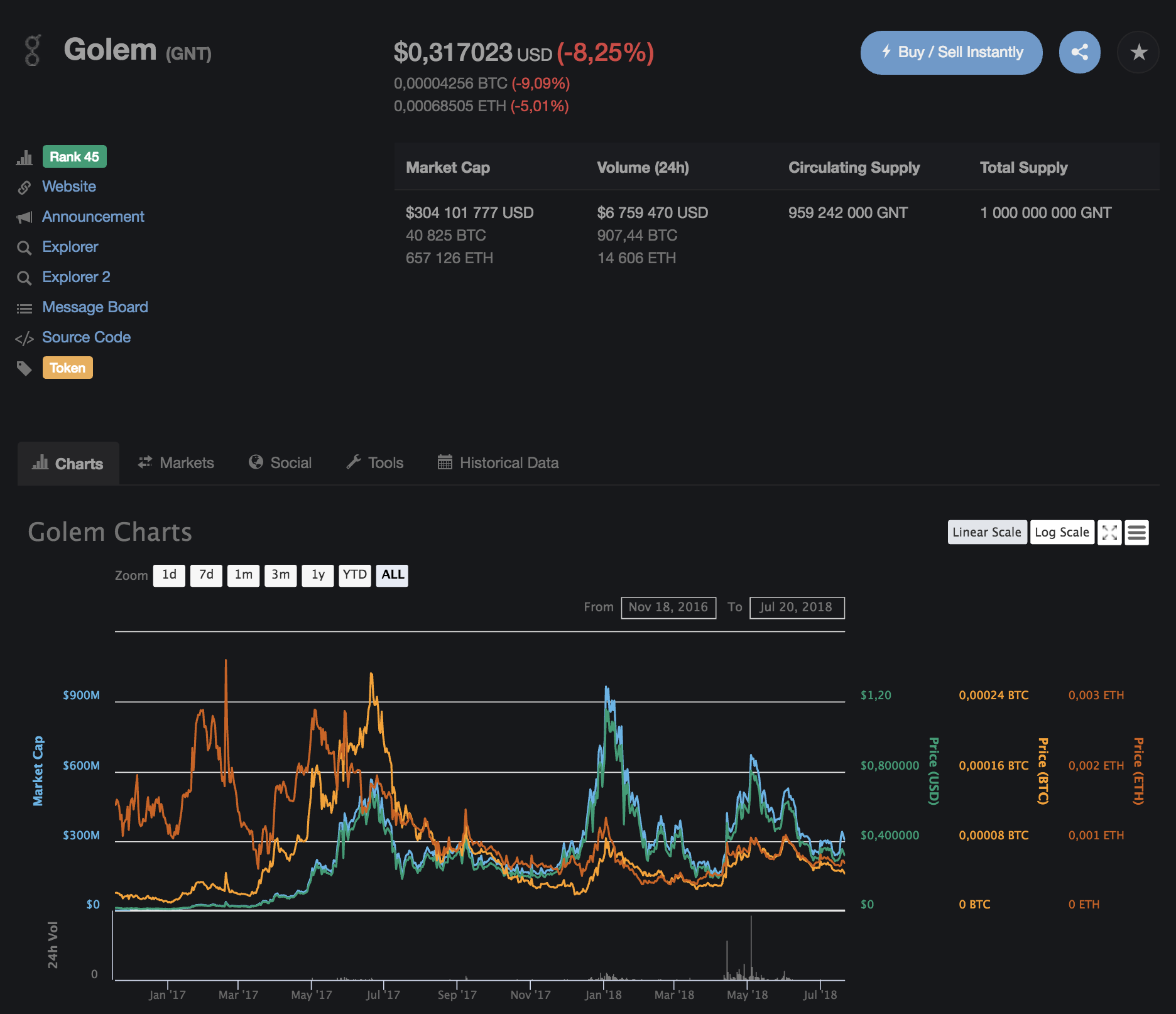This screenshot has height=1014, width=1176.
Task: Click the Token tag badge
Action: [67, 368]
